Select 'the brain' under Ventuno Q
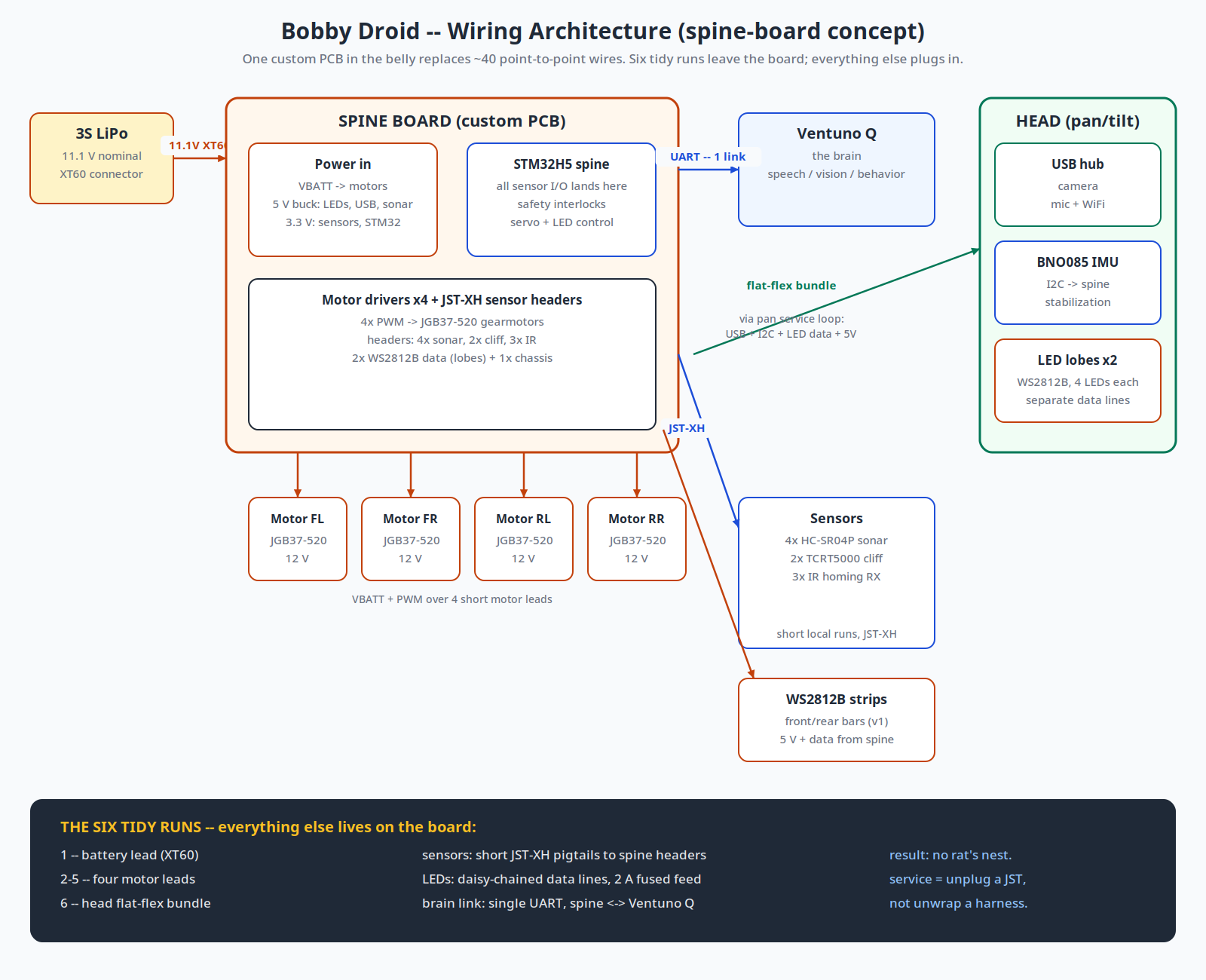 [x=837, y=156]
